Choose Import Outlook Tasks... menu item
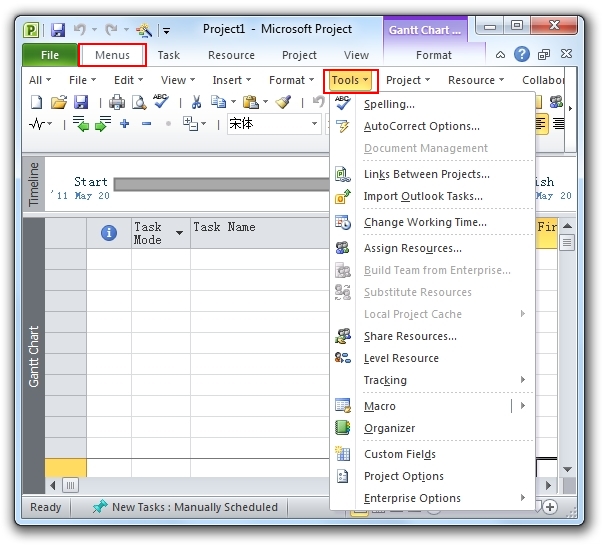The height and width of the screenshot is (547, 607). 433,196
